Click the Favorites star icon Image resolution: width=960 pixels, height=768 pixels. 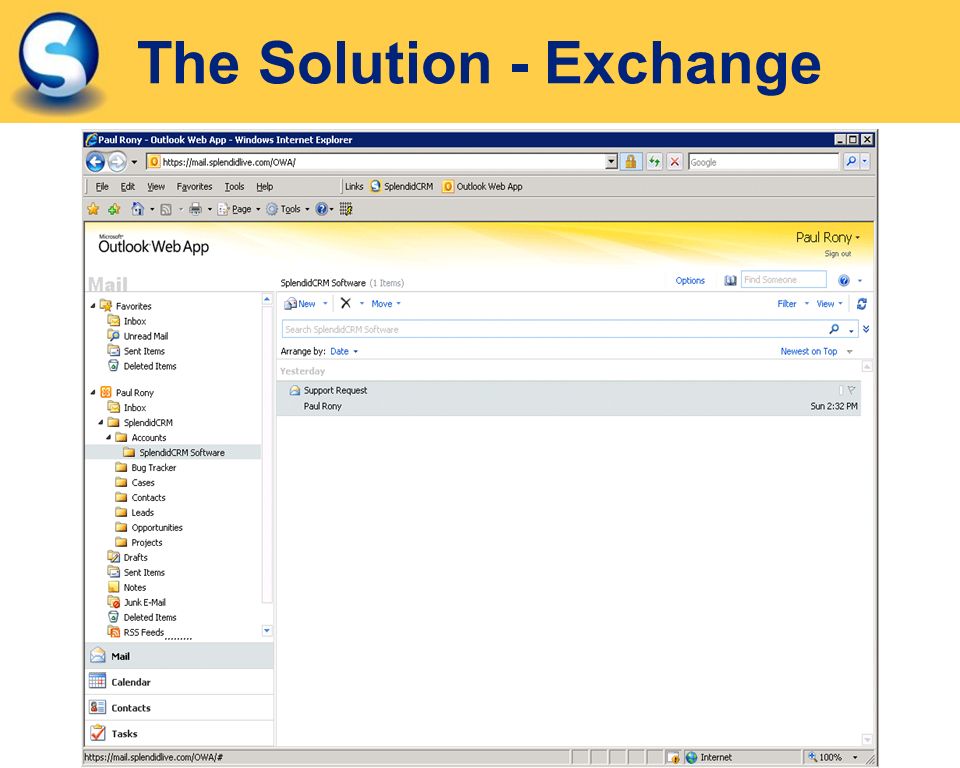point(93,209)
